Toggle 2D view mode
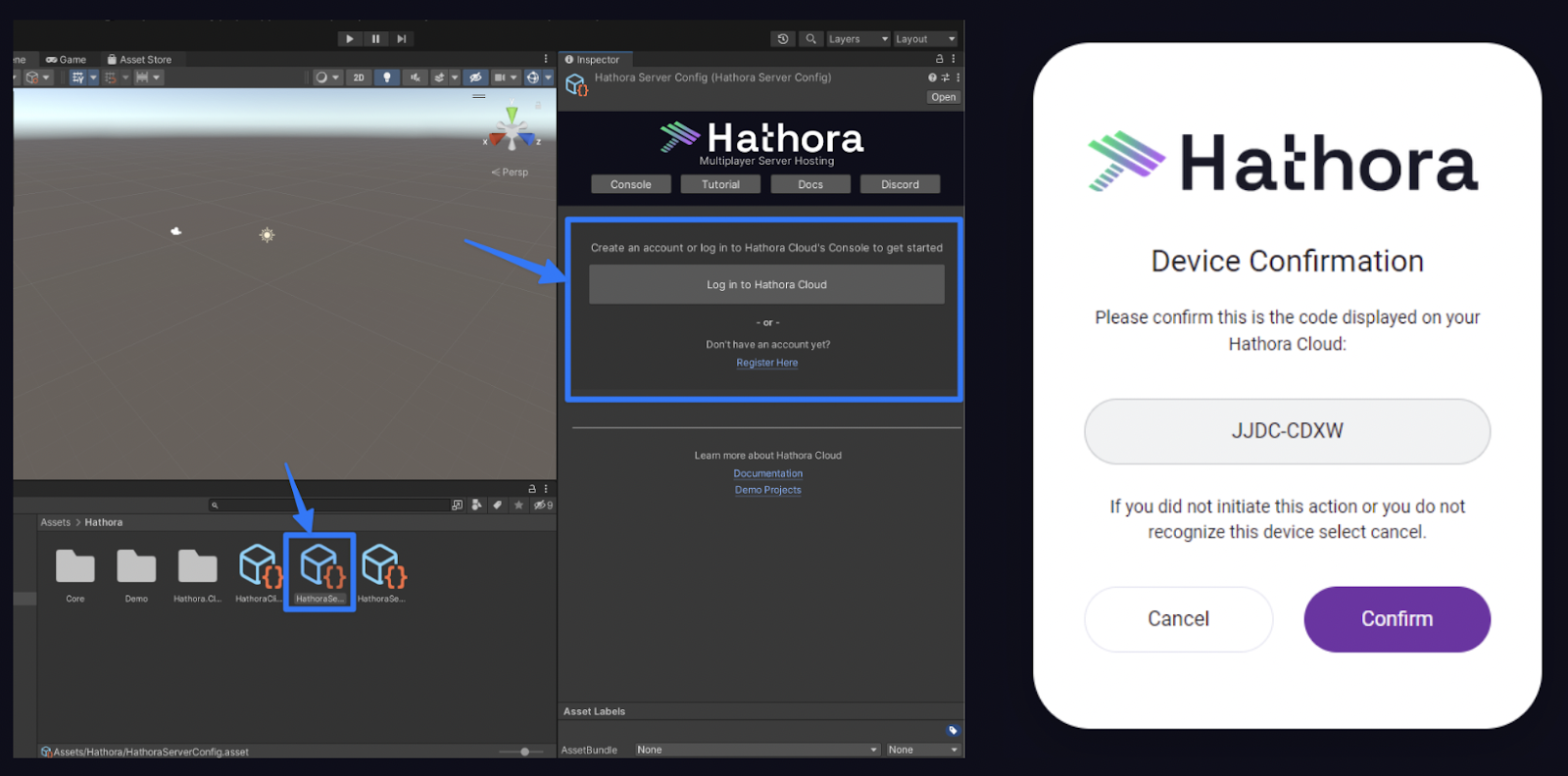The height and width of the screenshot is (776, 1568). pyautogui.click(x=359, y=77)
